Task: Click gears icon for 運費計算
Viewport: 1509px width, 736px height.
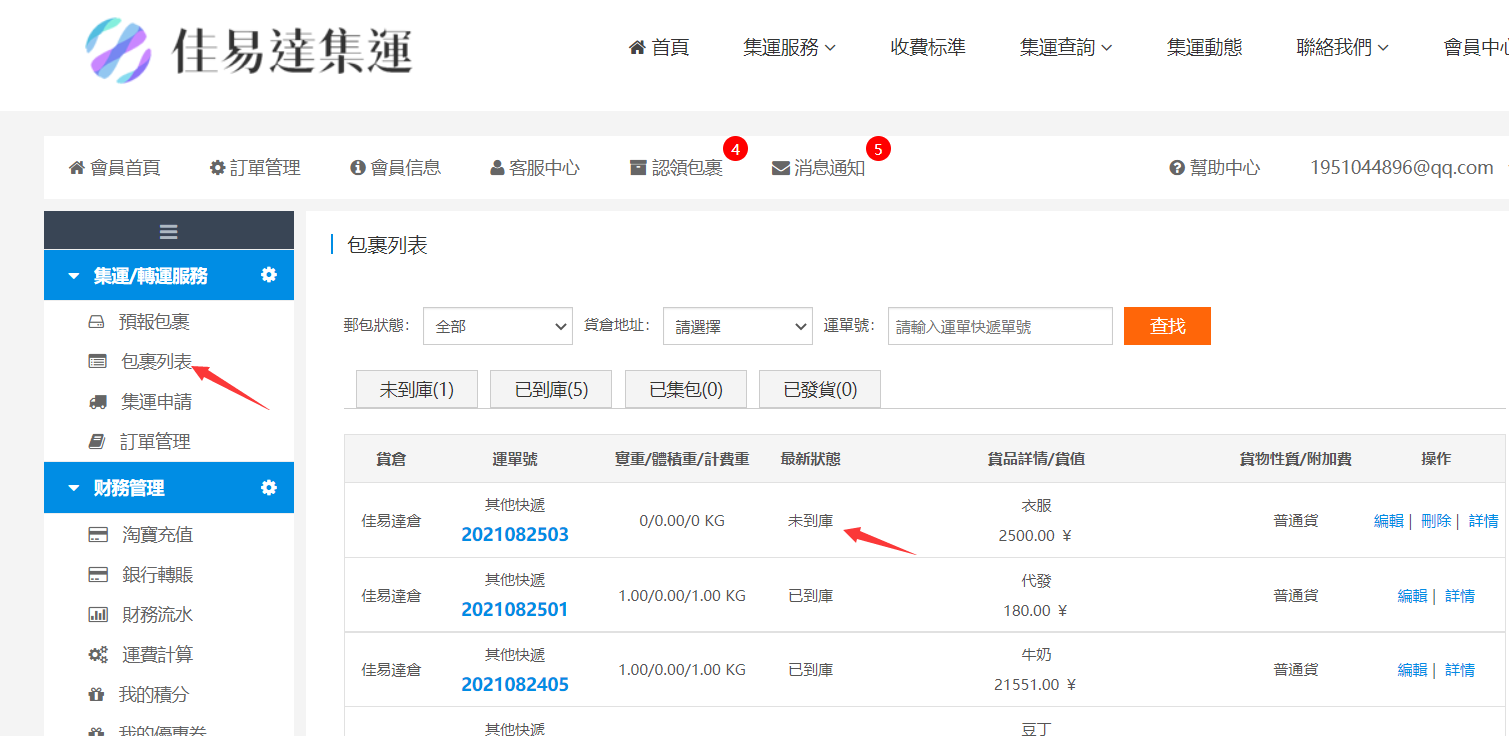Action: click(98, 655)
